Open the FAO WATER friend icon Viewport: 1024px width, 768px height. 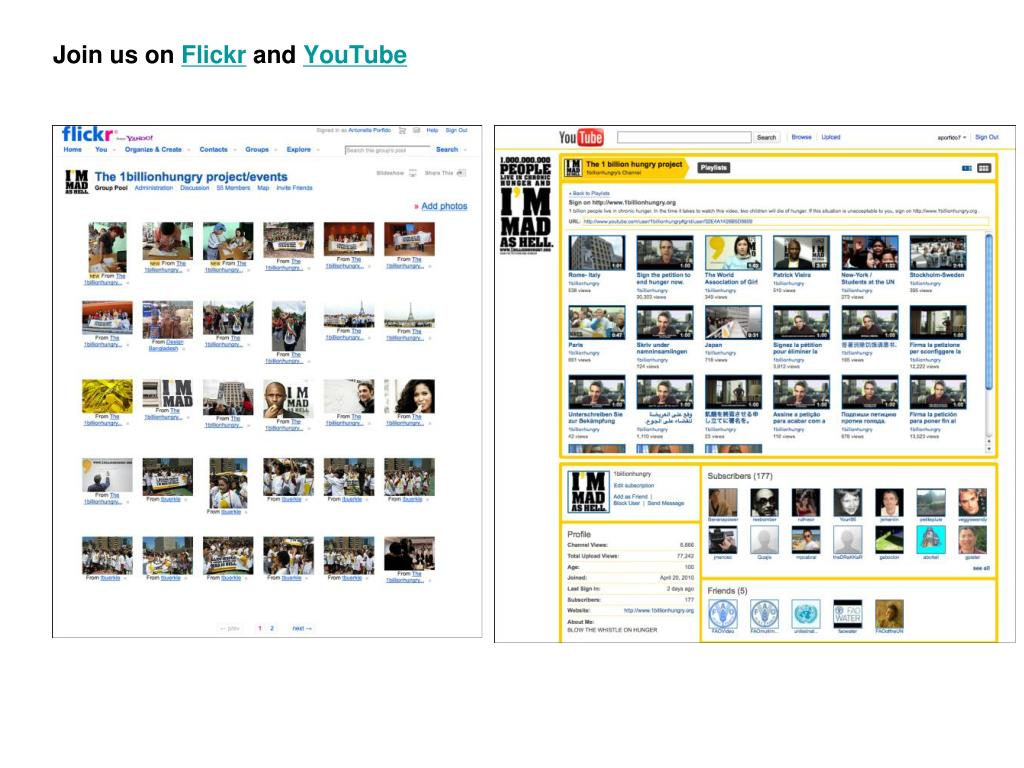tap(847, 614)
